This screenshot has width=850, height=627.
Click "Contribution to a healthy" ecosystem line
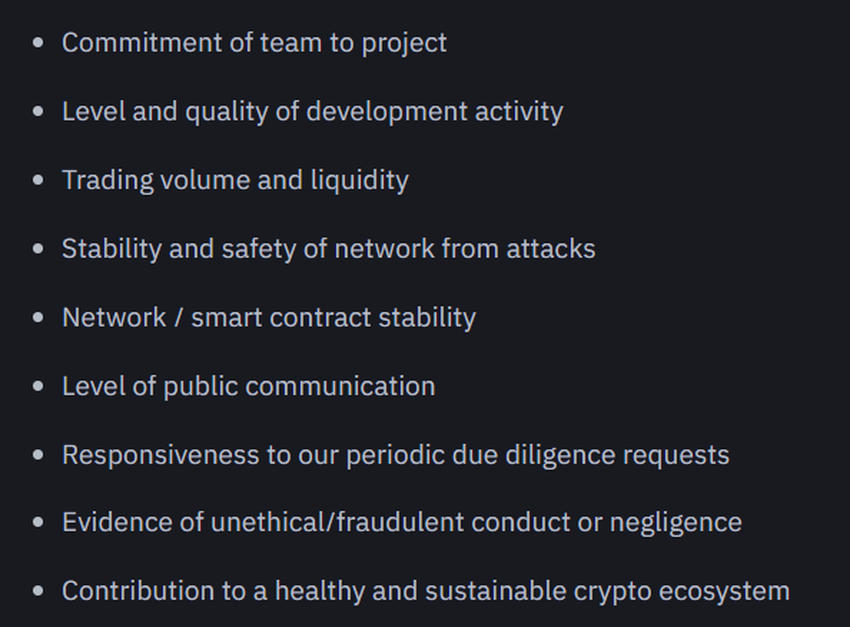(426, 591)
